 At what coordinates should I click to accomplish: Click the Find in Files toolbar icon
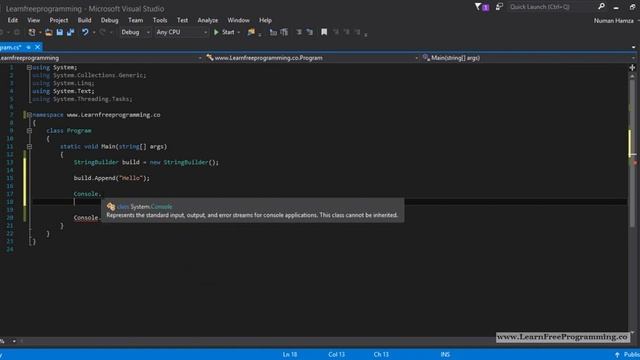[251, 32]
